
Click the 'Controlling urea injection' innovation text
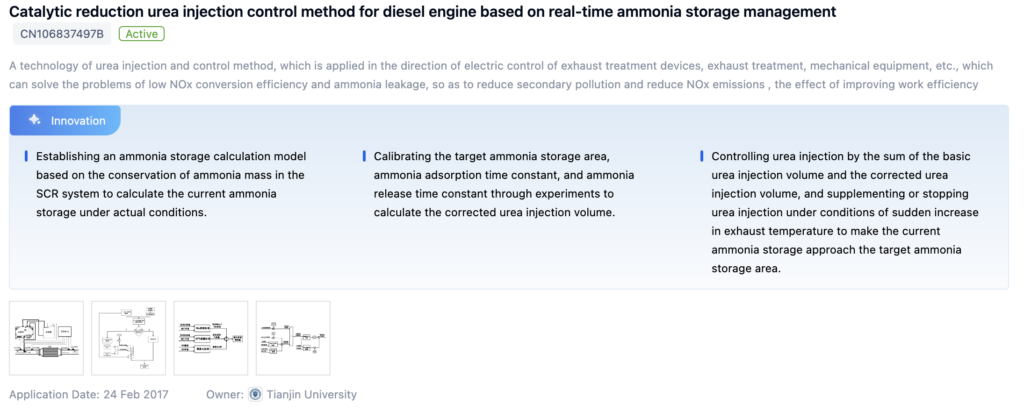coord(845,213)
